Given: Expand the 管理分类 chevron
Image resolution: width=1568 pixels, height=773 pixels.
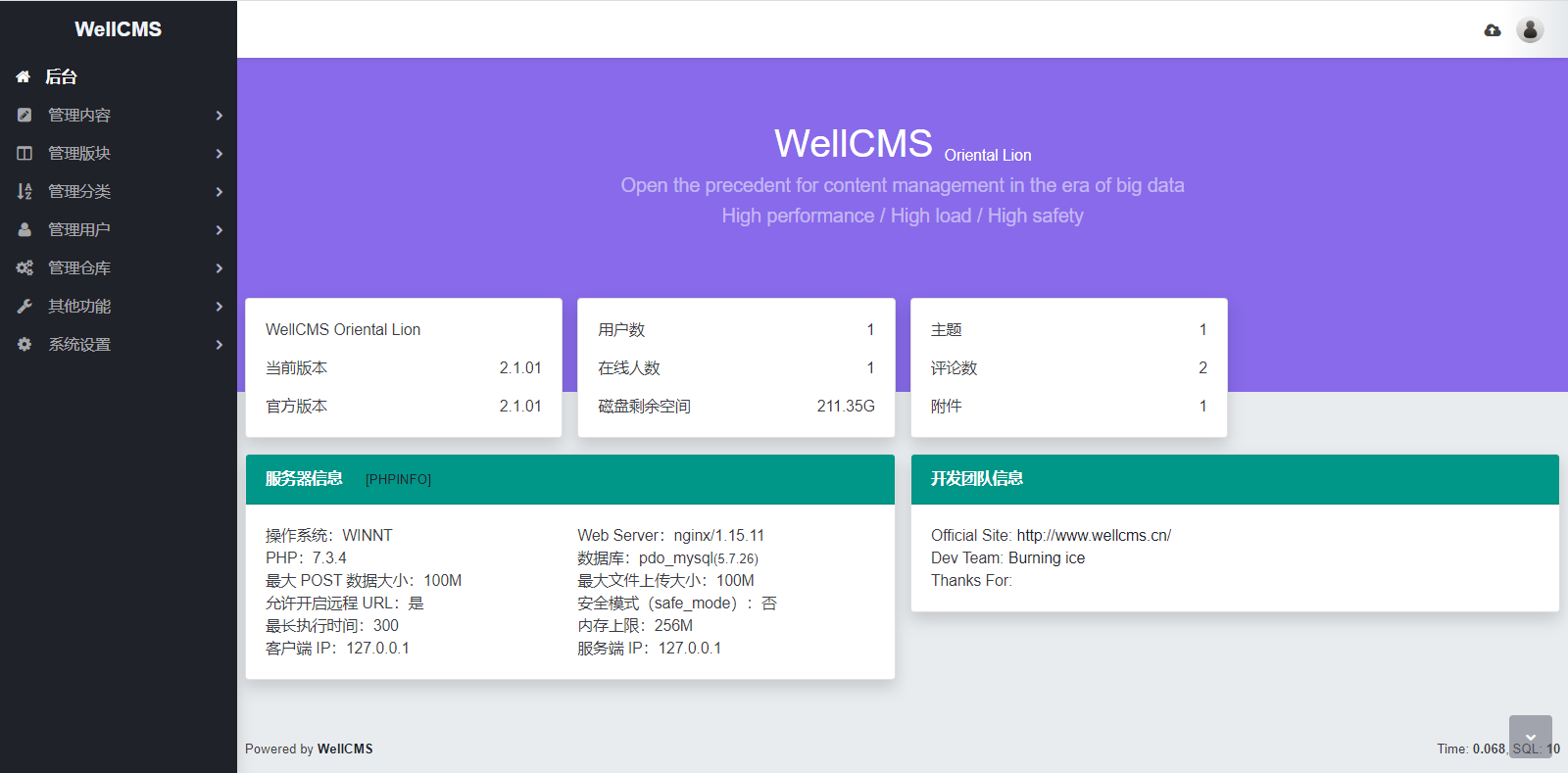Looking at the screenshot, I should (x=220, y=192).
